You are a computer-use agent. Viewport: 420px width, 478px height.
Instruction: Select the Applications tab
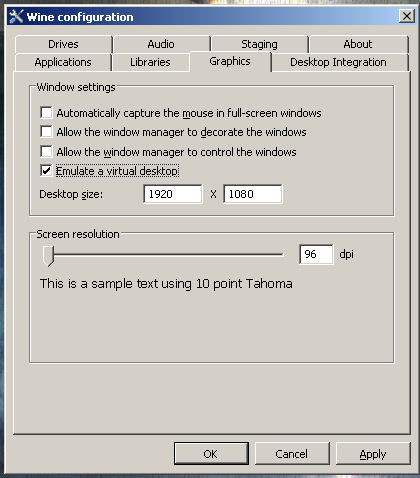pyautogui.click(x=63, y=62)
